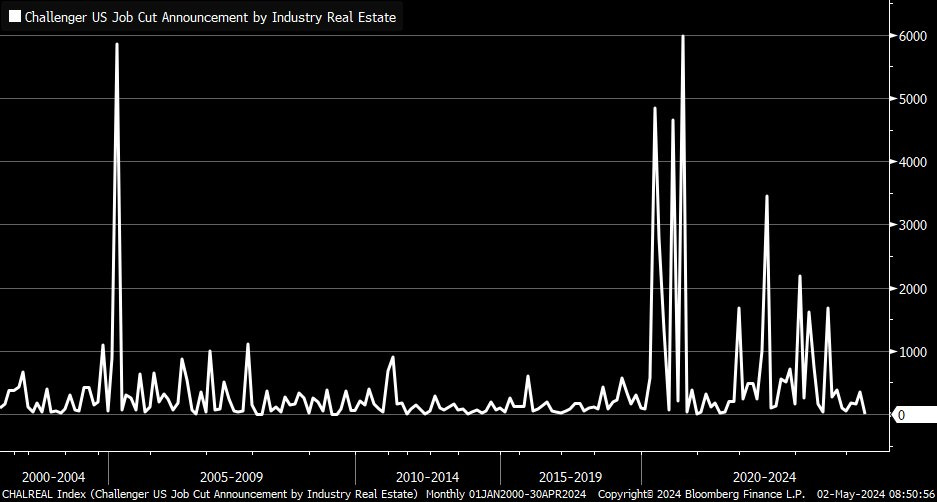Select the 2000 value on the y-axis

click(910, 289)
